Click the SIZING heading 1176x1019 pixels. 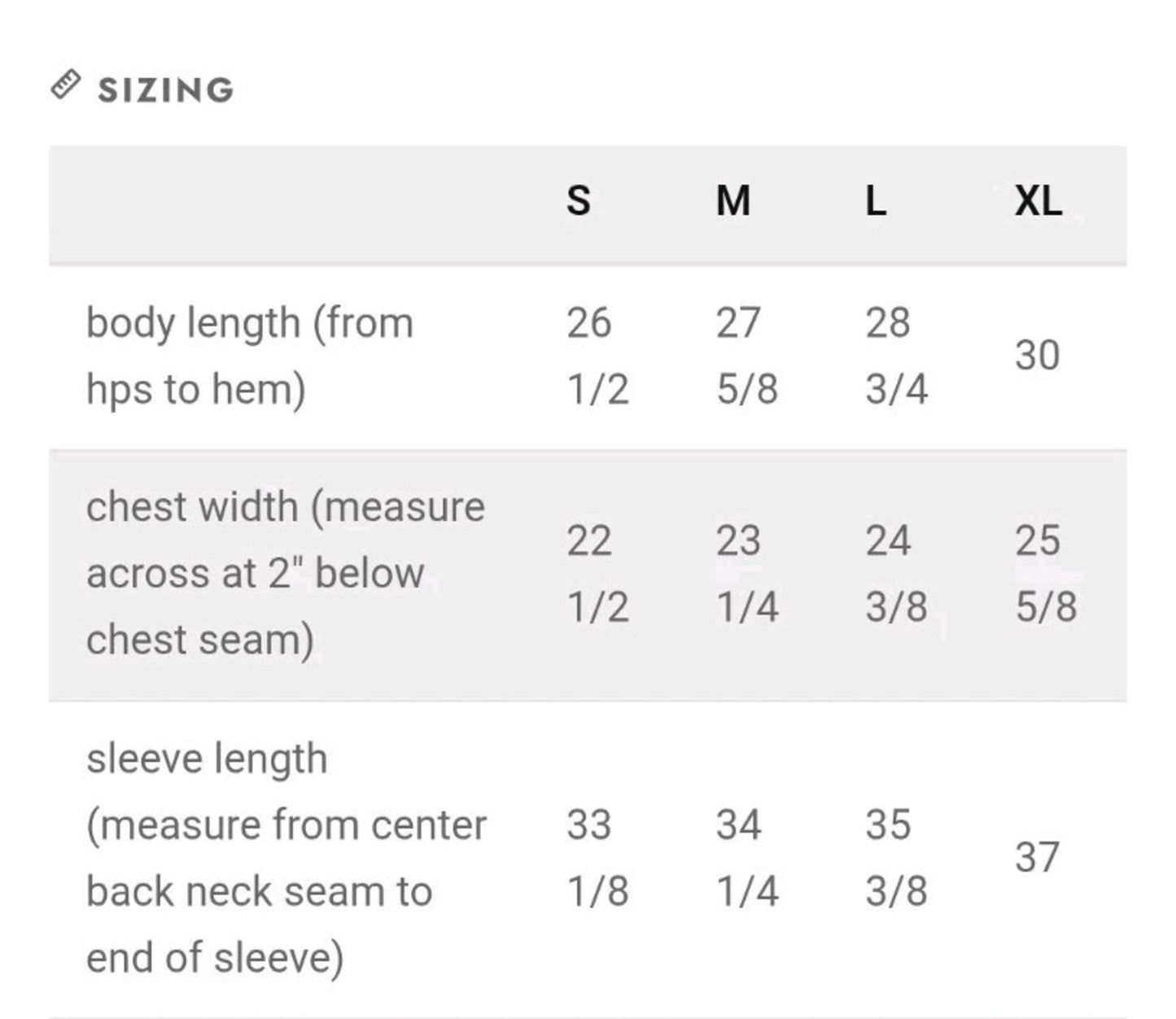(166, 90)
